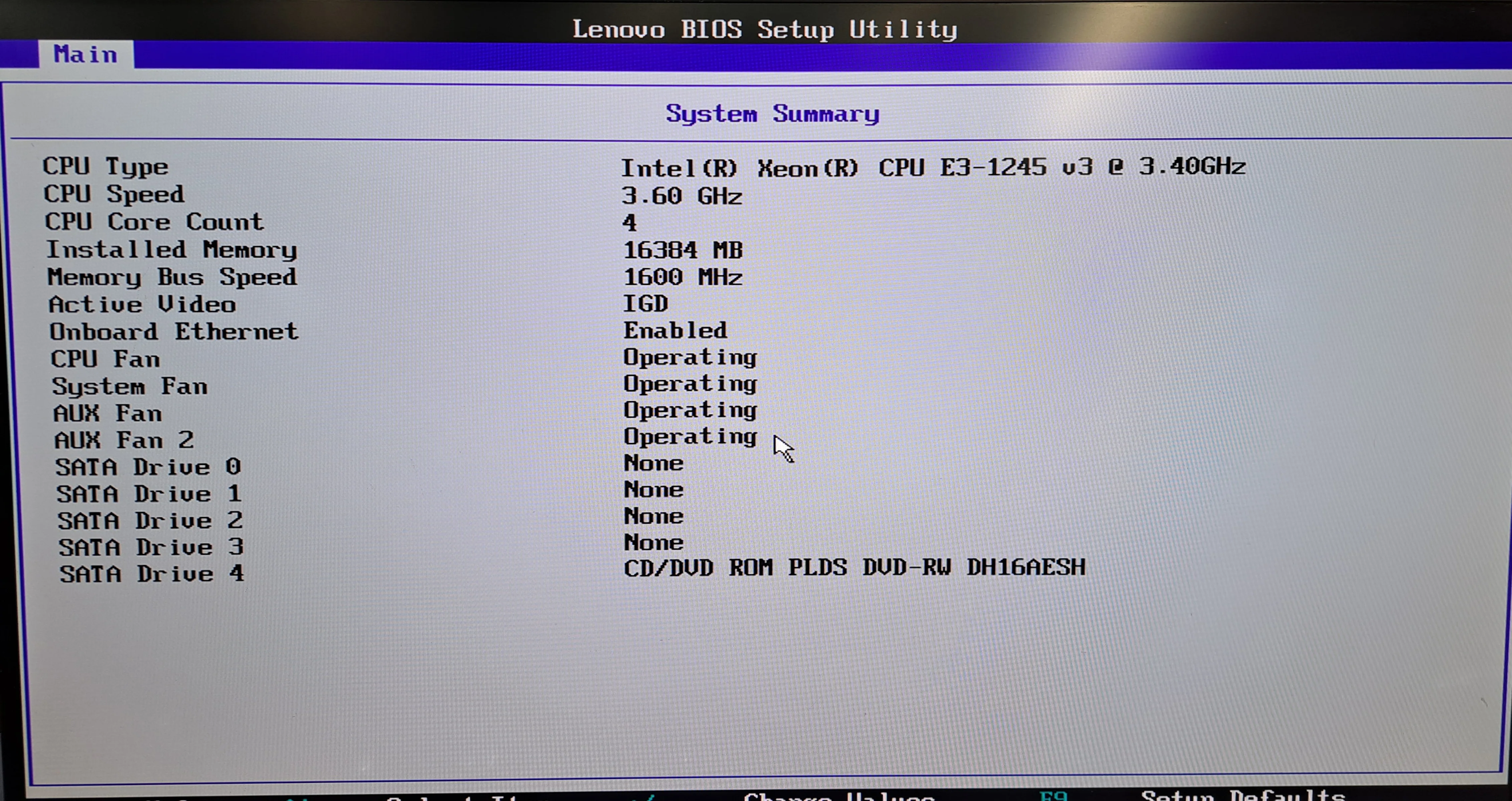Select the 3.60 GHz value
The height and width of the screenshot is (801, 1512).
pos(682,195)
